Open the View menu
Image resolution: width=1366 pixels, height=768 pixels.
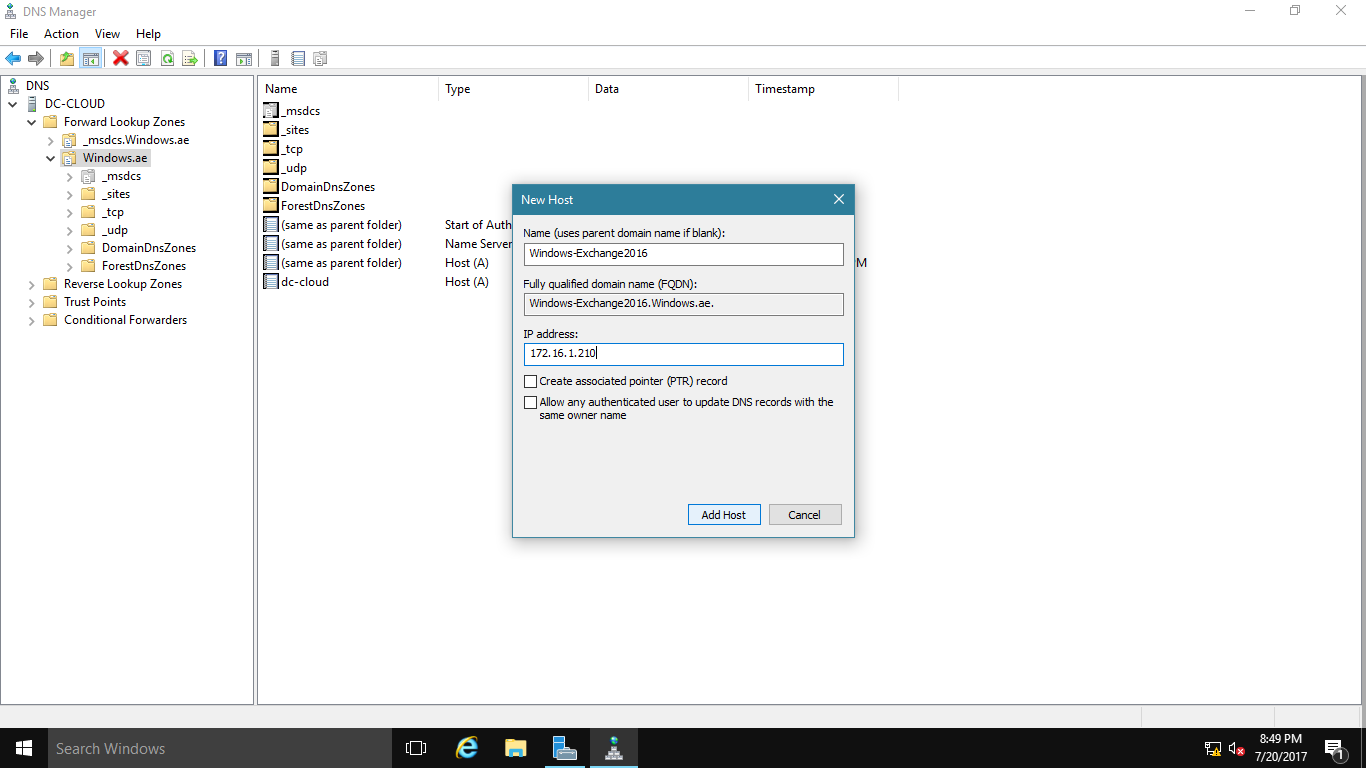tap(107, 34)
